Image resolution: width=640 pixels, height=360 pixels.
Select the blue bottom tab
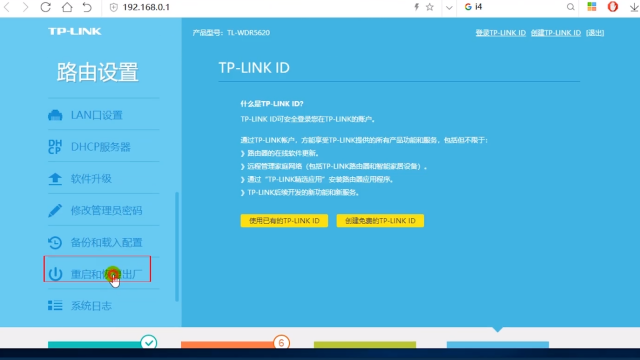(498, 345)
